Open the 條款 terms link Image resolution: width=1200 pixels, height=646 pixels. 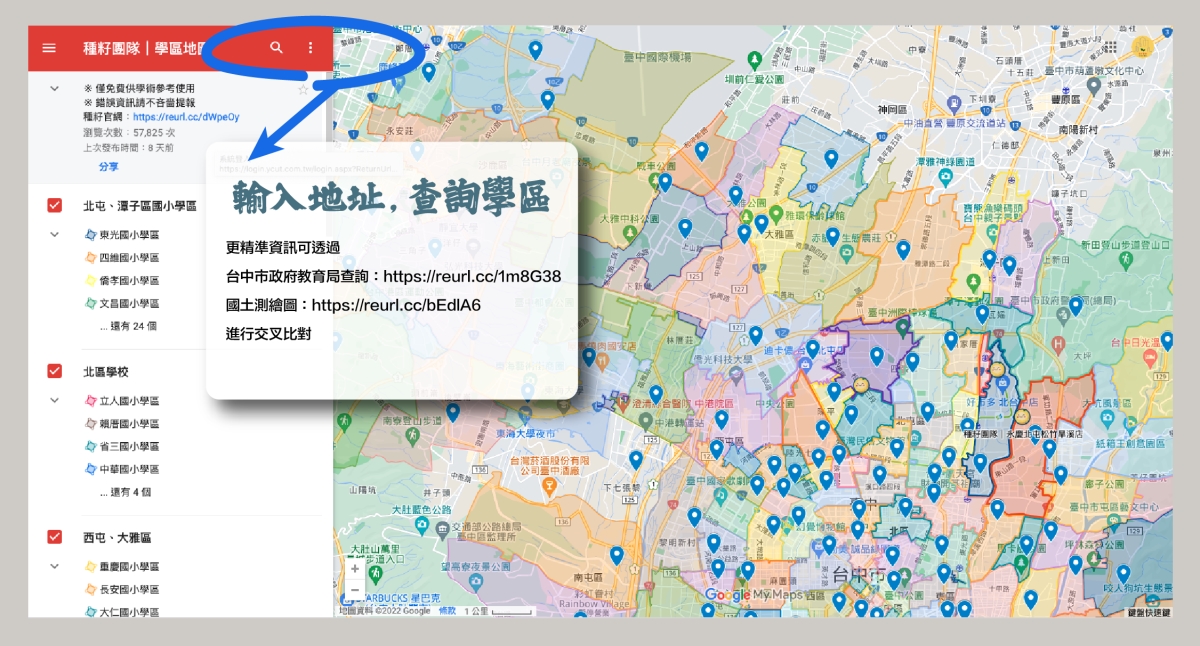448,610
